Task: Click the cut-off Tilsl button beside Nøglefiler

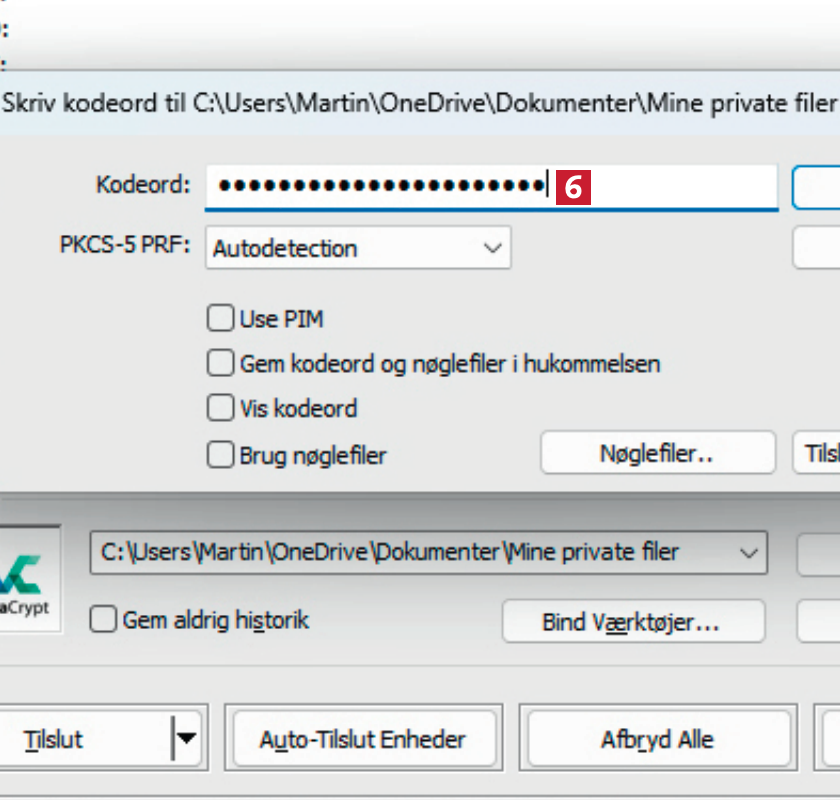Action: click(817, 454)
